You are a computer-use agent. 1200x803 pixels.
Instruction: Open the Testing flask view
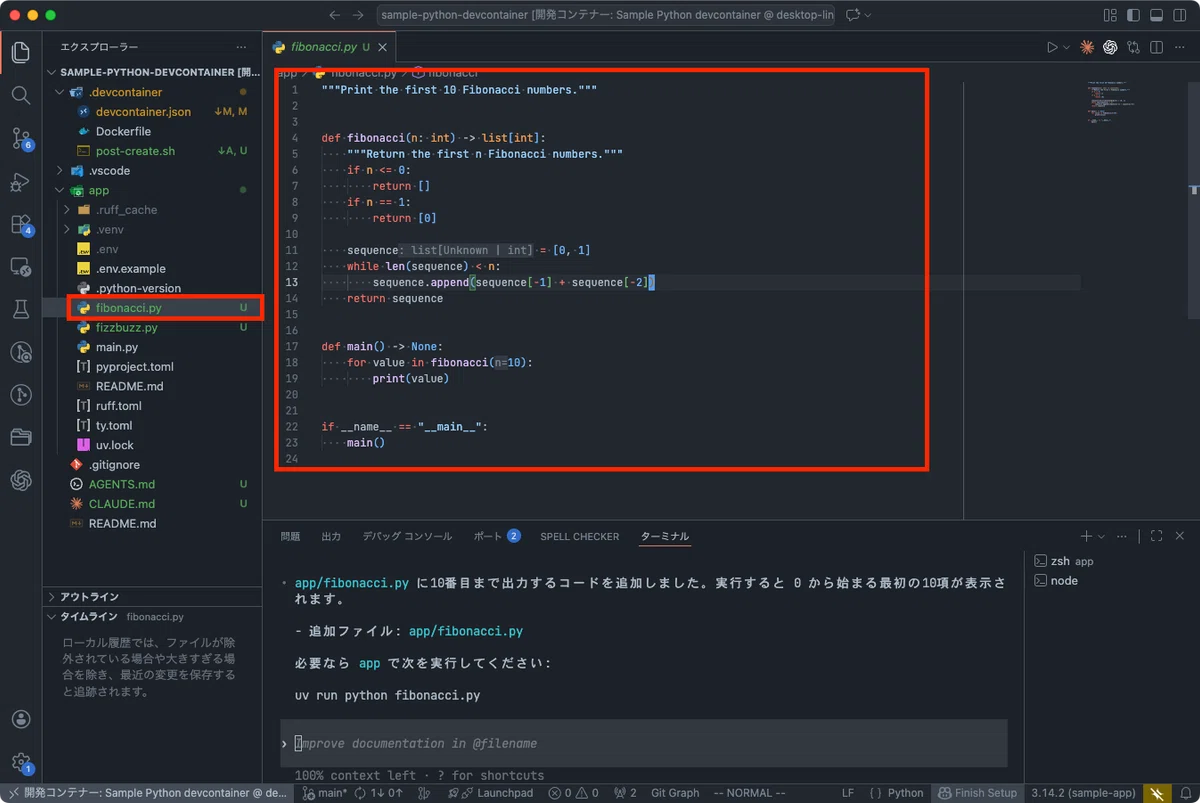20,310
